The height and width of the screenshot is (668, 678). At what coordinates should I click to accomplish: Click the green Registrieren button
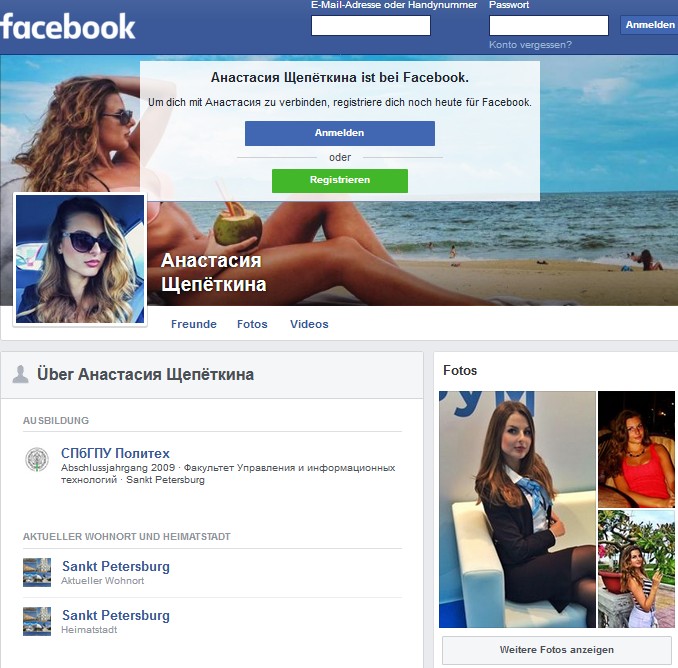340,180
